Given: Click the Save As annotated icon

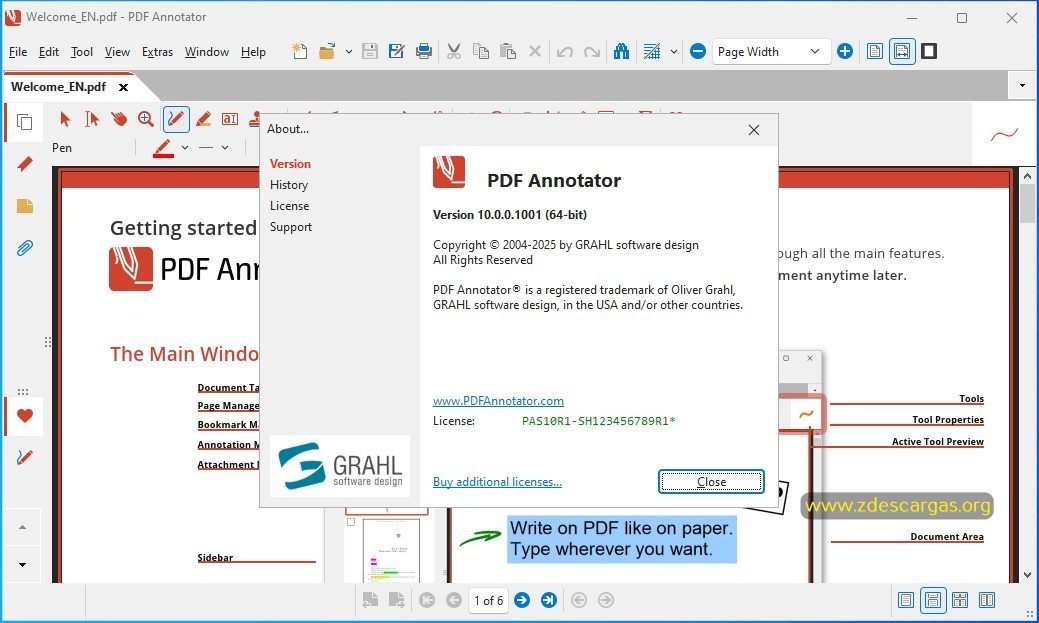Looking at the screenshot, I should pyautogui.click(x=396, y=51).
